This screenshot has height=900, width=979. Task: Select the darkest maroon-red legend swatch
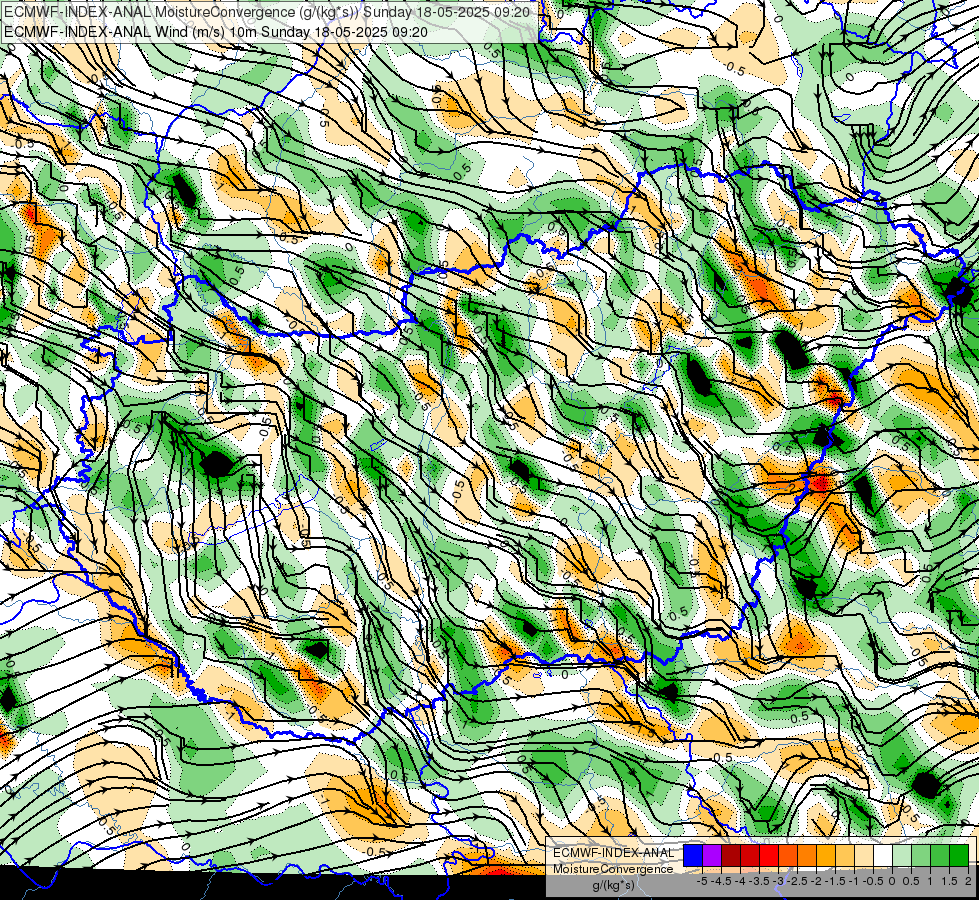[x=731, y=855]
